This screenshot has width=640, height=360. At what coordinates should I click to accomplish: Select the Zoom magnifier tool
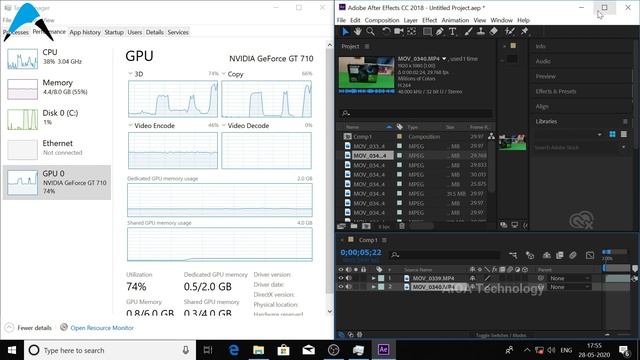pyautogui.click(x=370, y=31)
